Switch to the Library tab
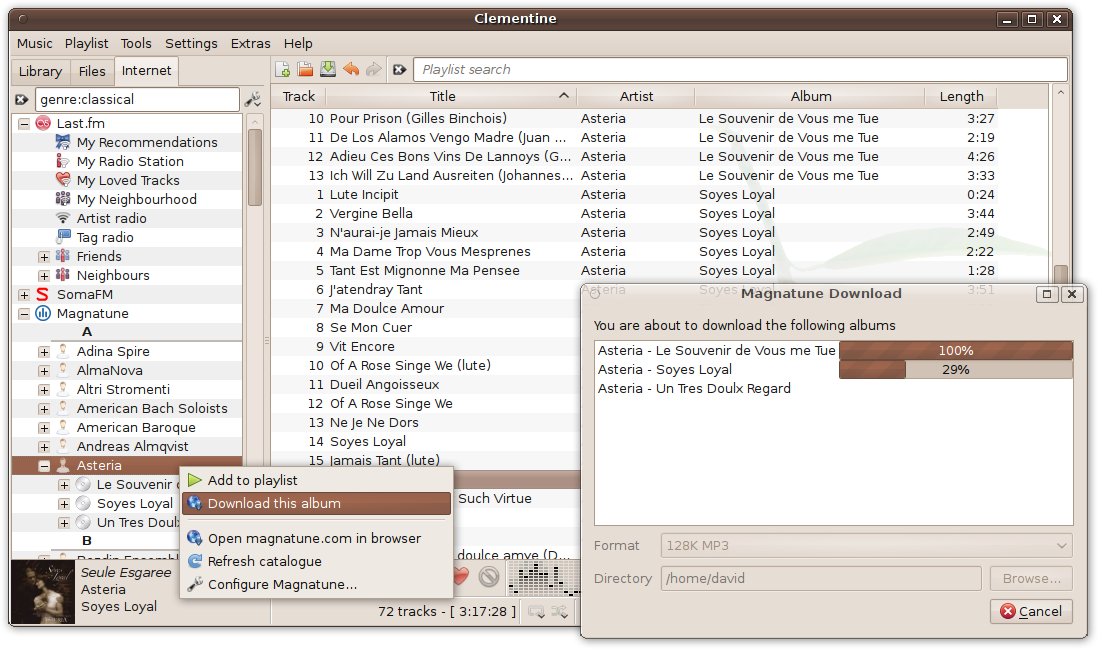 39,71
